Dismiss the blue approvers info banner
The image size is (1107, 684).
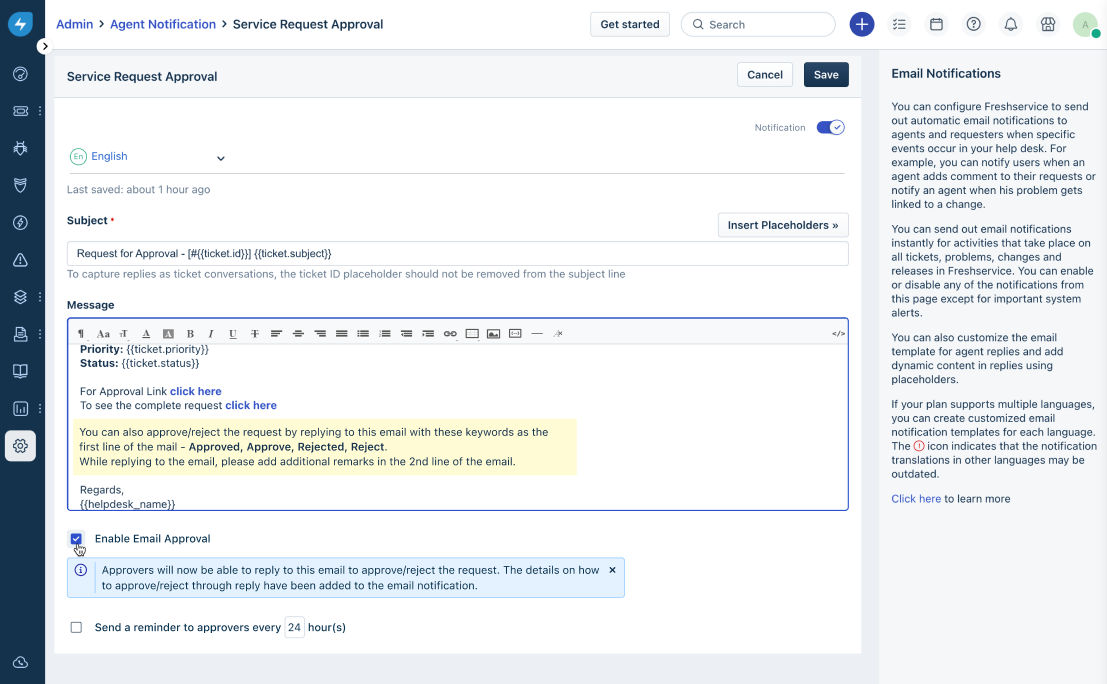tap(612, 570)
